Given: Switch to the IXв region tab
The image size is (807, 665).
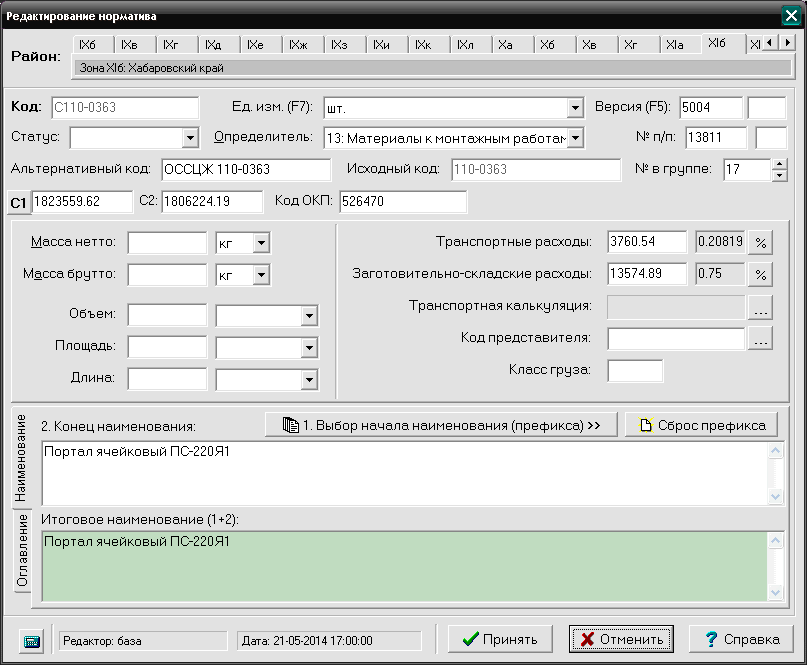Looking at the screenshot, I should (x=130, y=45).
